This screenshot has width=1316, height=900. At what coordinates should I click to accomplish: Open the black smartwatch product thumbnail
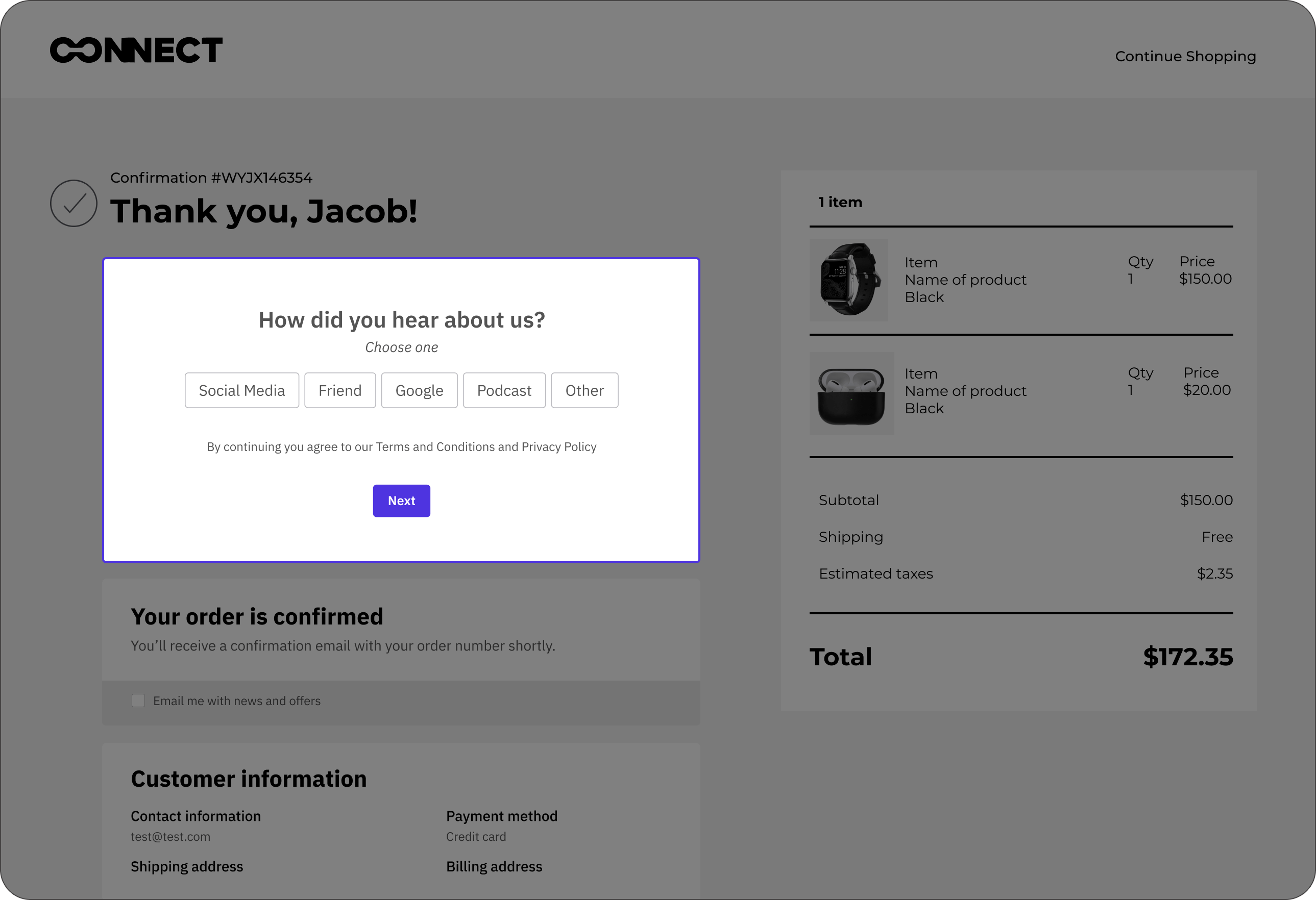coord(849,280)
